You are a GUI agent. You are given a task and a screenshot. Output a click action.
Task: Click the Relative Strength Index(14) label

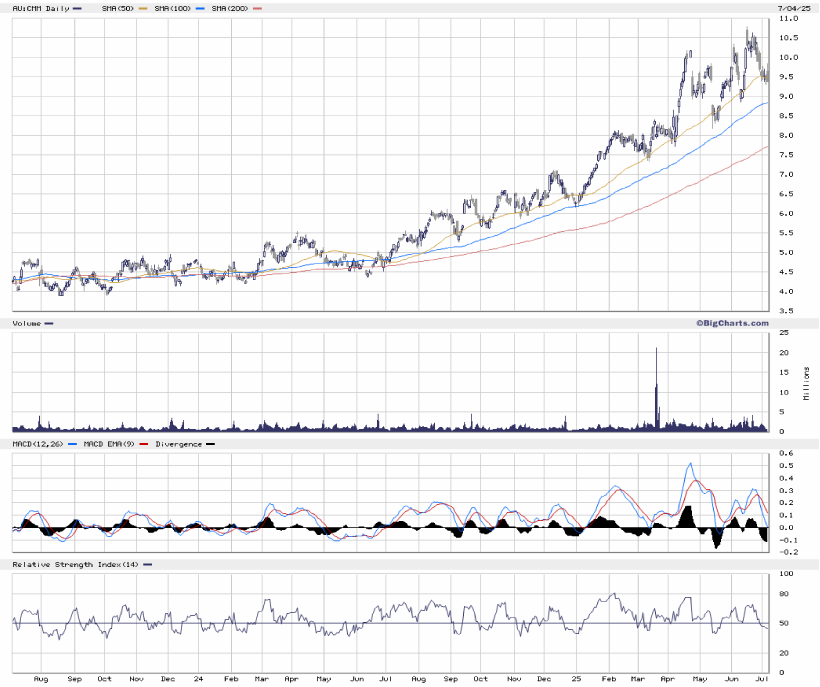point(76,565)
